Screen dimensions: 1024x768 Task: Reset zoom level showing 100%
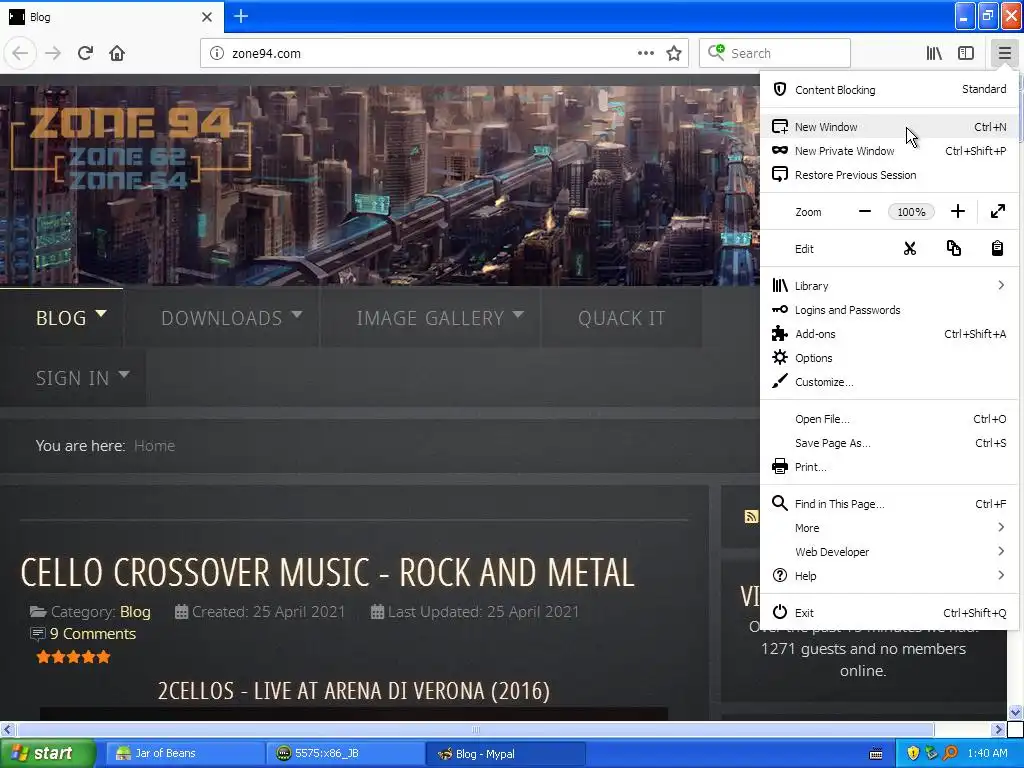pos(911,212)
